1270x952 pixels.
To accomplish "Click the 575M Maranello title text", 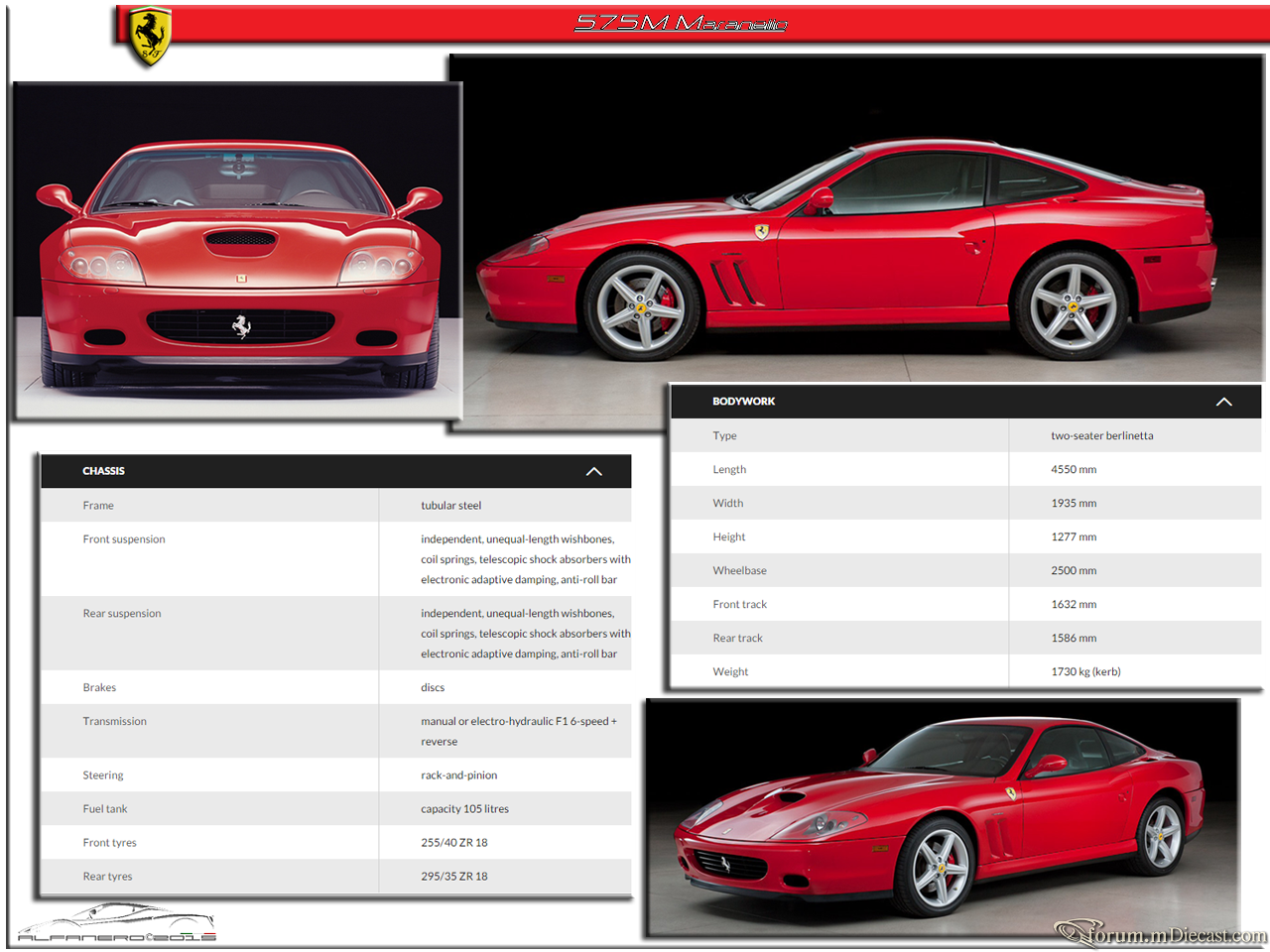I will click(x=681, y=23).
